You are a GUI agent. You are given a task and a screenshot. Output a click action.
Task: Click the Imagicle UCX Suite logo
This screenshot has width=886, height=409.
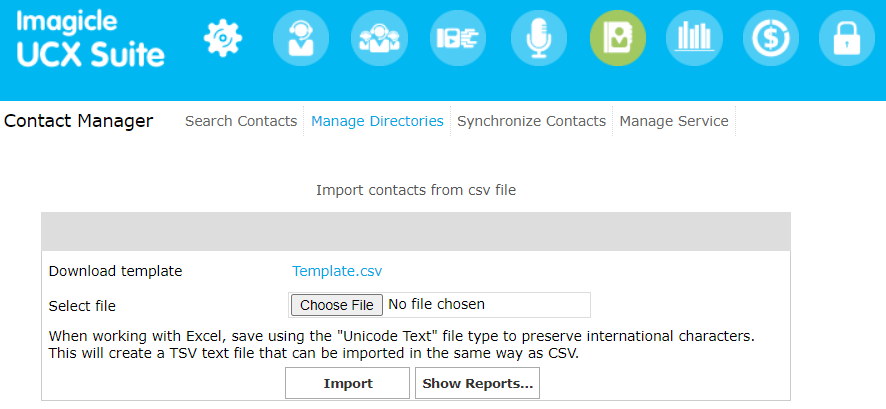click(90, 39)
